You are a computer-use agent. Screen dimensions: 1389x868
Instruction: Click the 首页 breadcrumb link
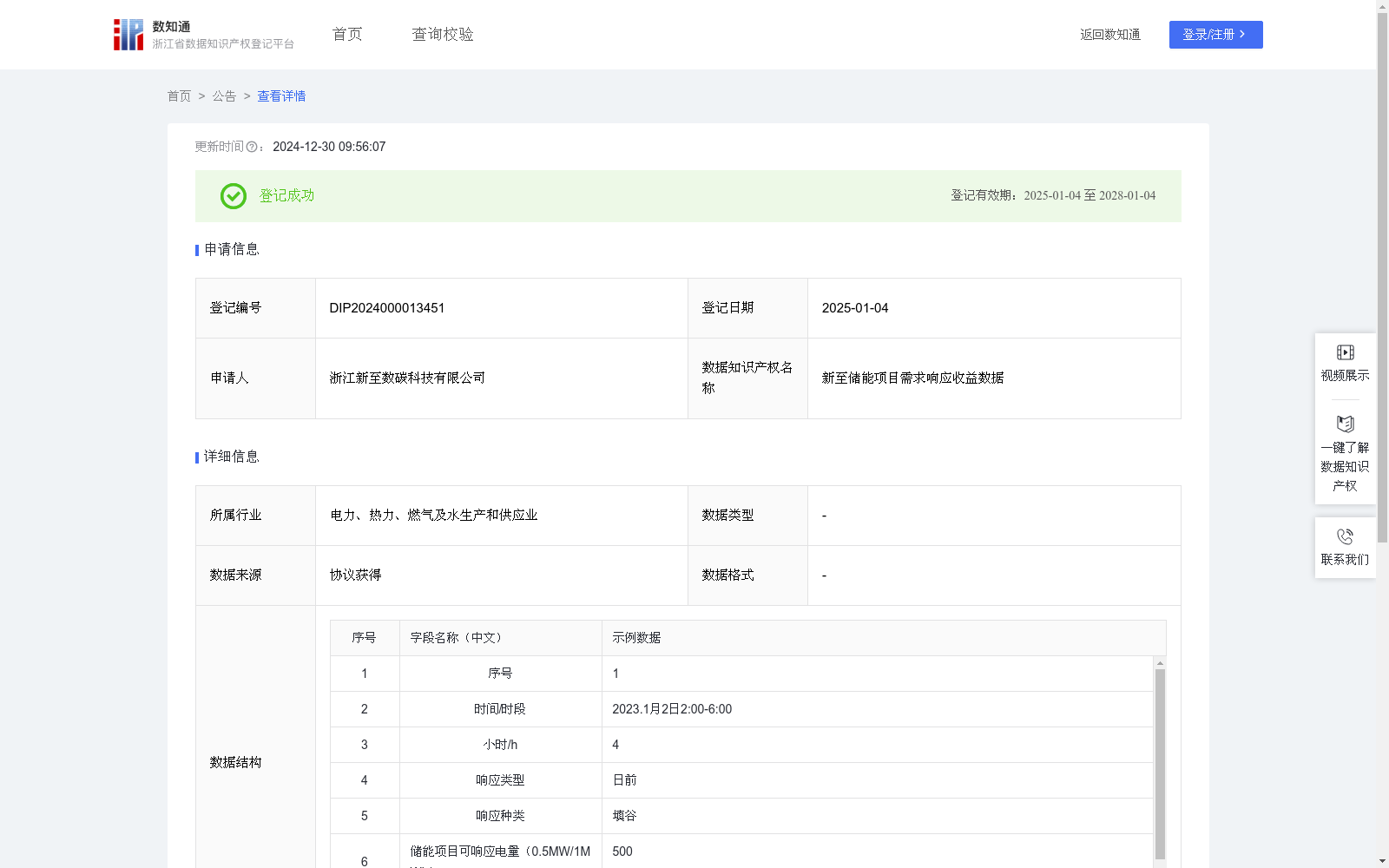[x=179, y=96]
